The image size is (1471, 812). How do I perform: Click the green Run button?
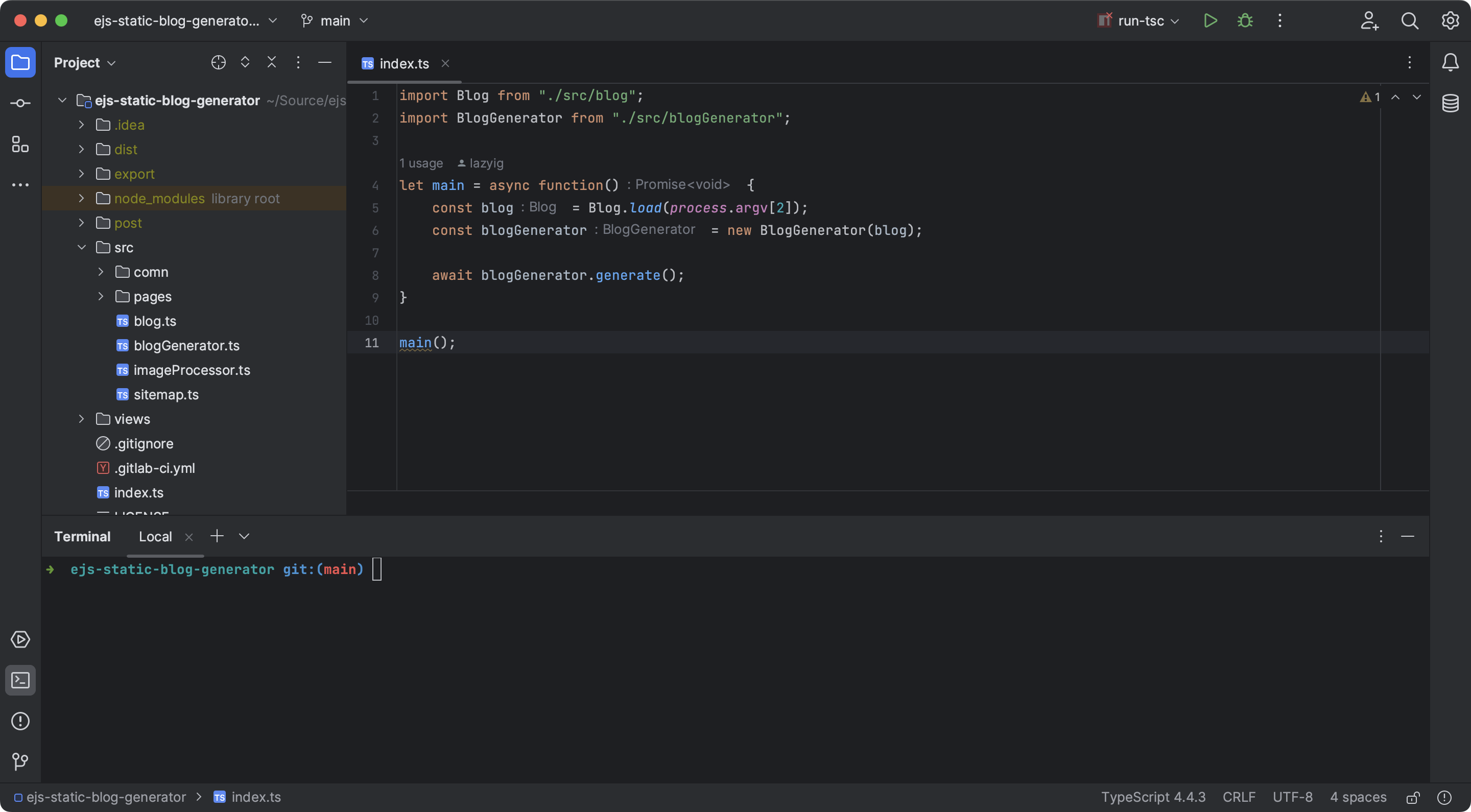coord(1210,21)
